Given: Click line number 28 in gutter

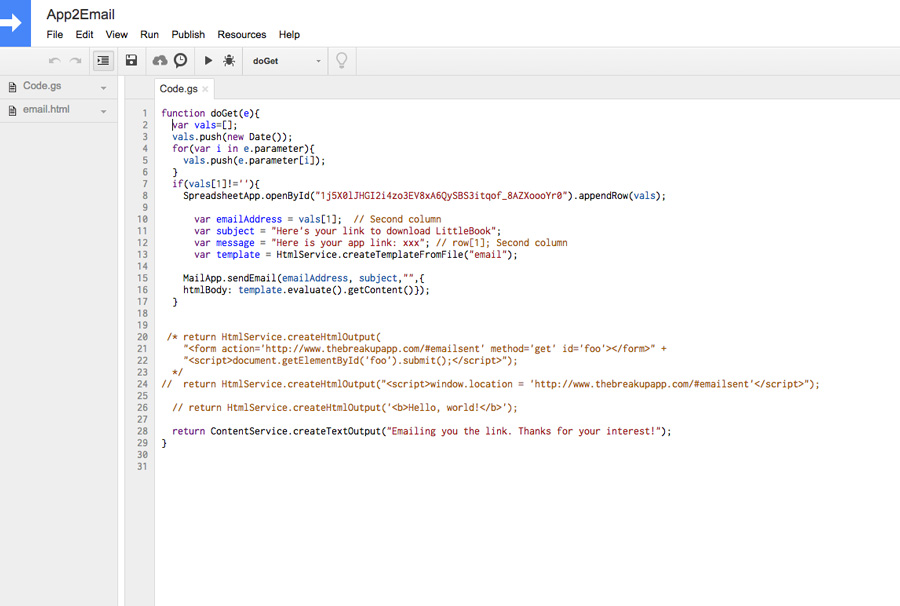Looking at the screenshot, I should coord(142,431).
